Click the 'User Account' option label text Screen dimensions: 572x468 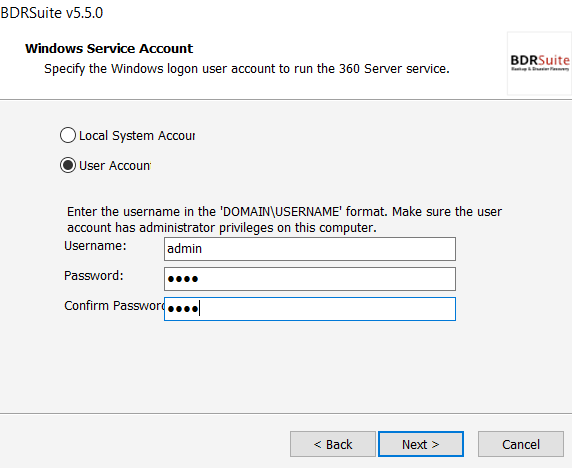point(115,166)
